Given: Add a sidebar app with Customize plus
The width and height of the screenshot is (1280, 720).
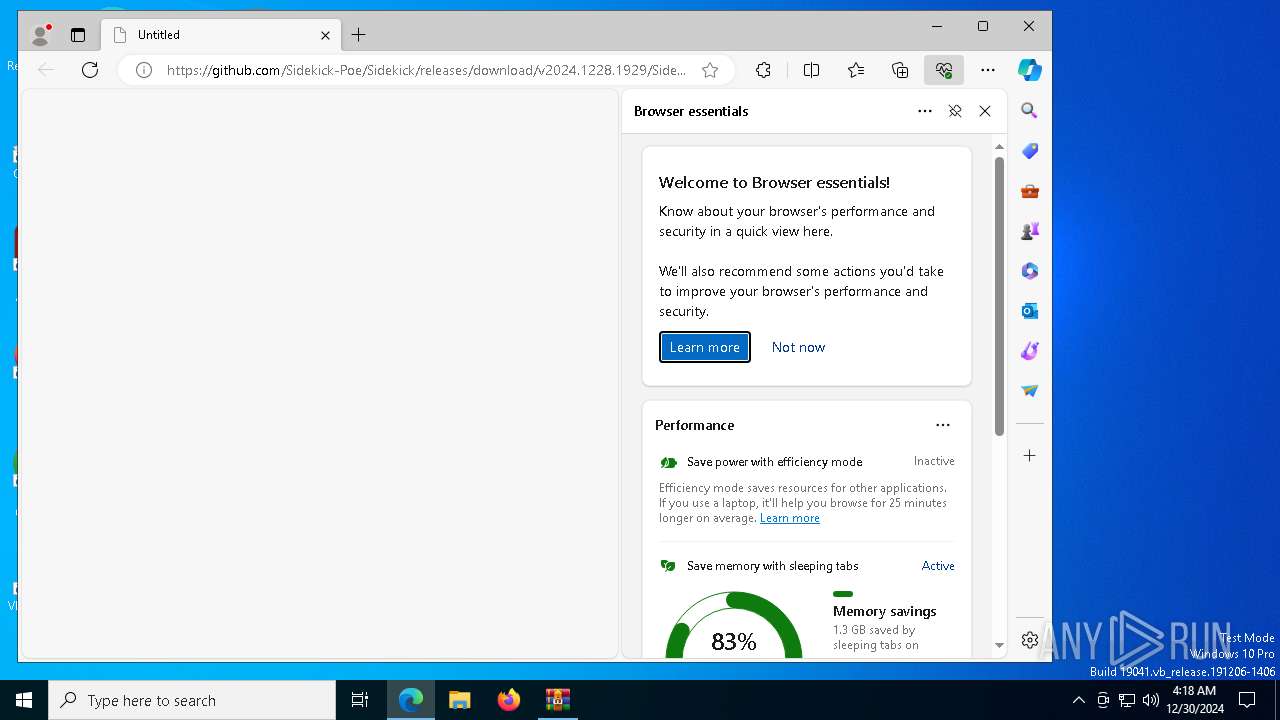Looking at the screenshot, I should 1030,456.
